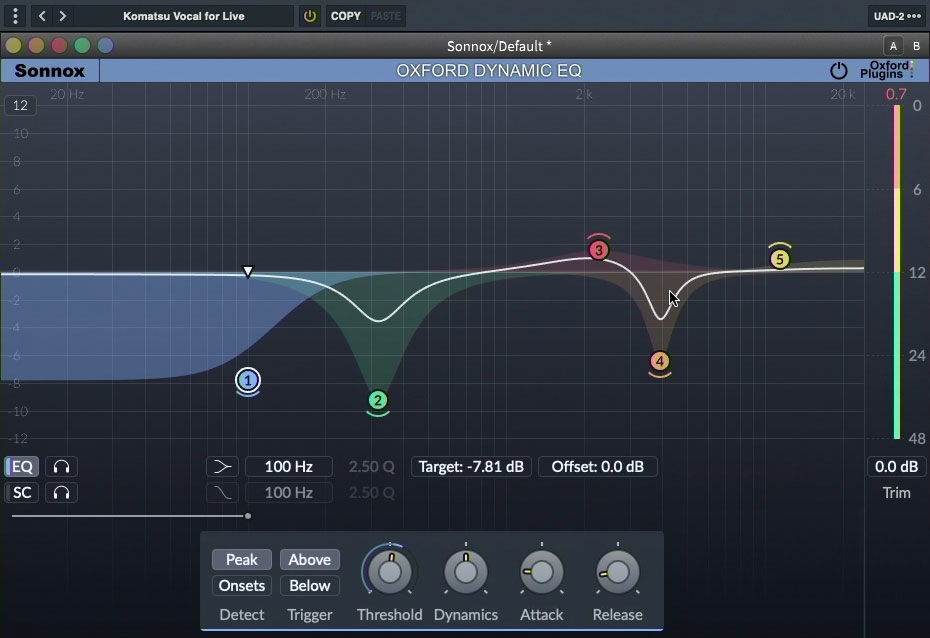Click the green window dot
930x638 pixels.
[x=82, y=46]
